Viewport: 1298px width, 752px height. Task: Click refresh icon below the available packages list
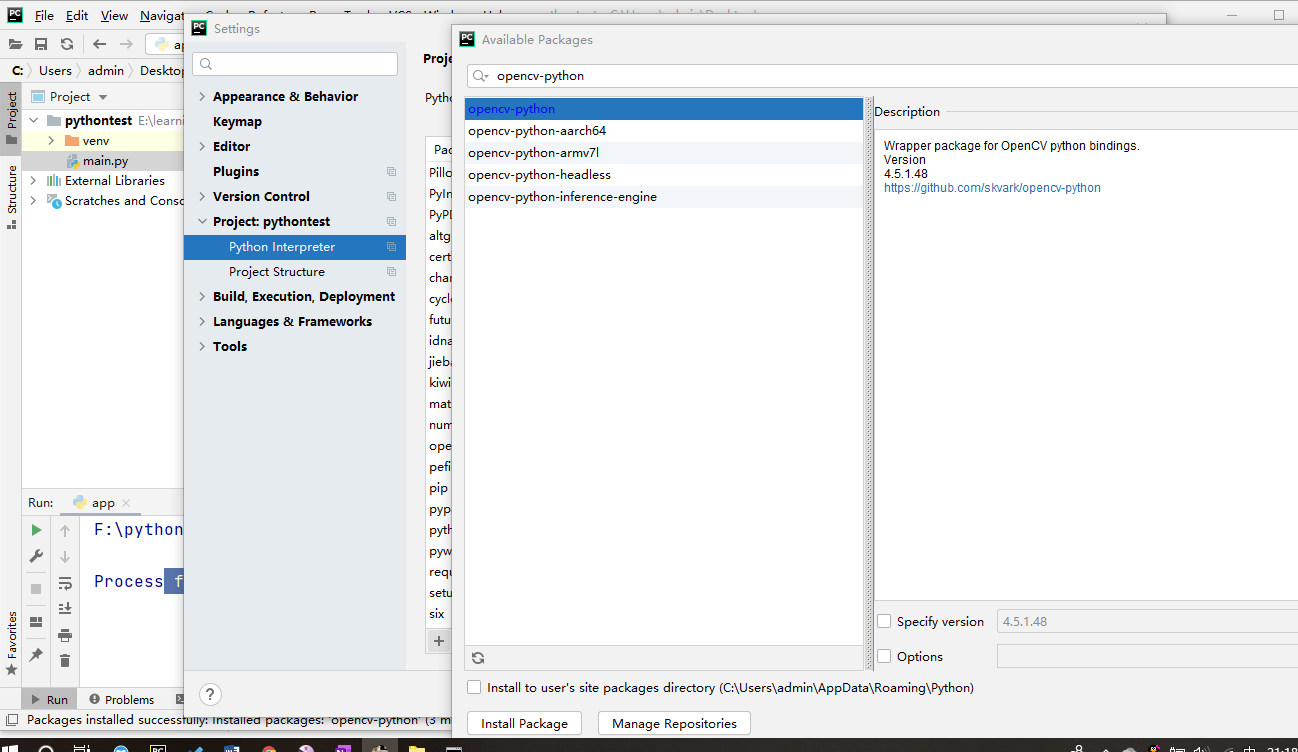pyautogui.click(x=478, y=658)
